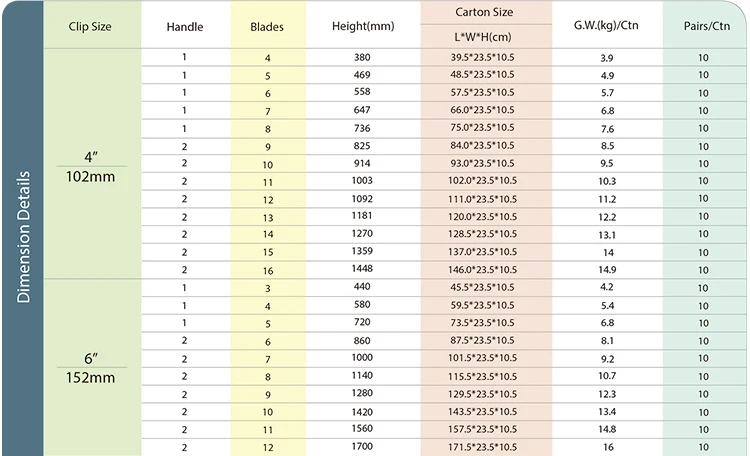Click the Clip Size column header

(x=90, y=26)
